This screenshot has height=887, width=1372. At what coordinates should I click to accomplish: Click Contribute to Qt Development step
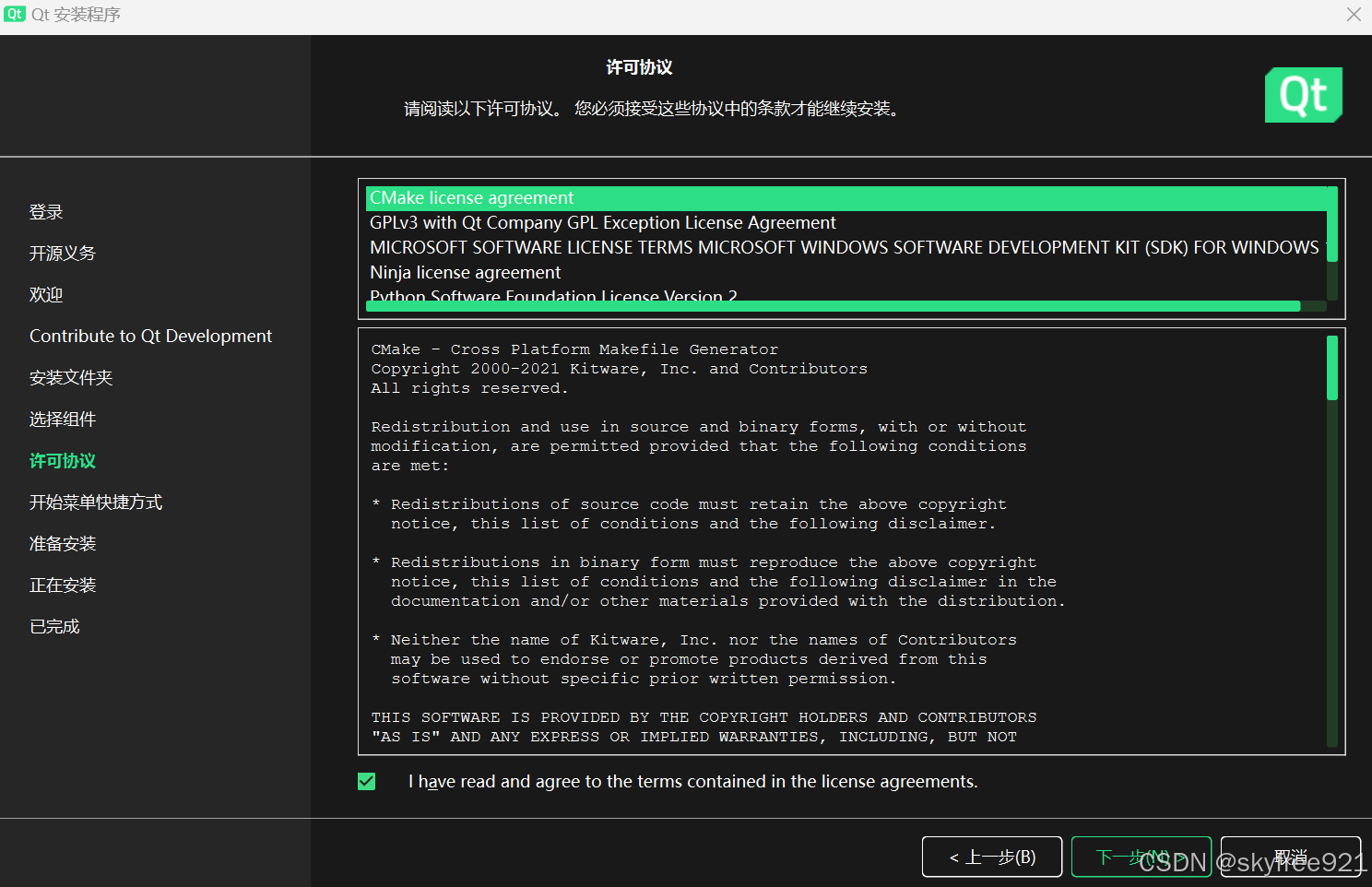point(150,337)
